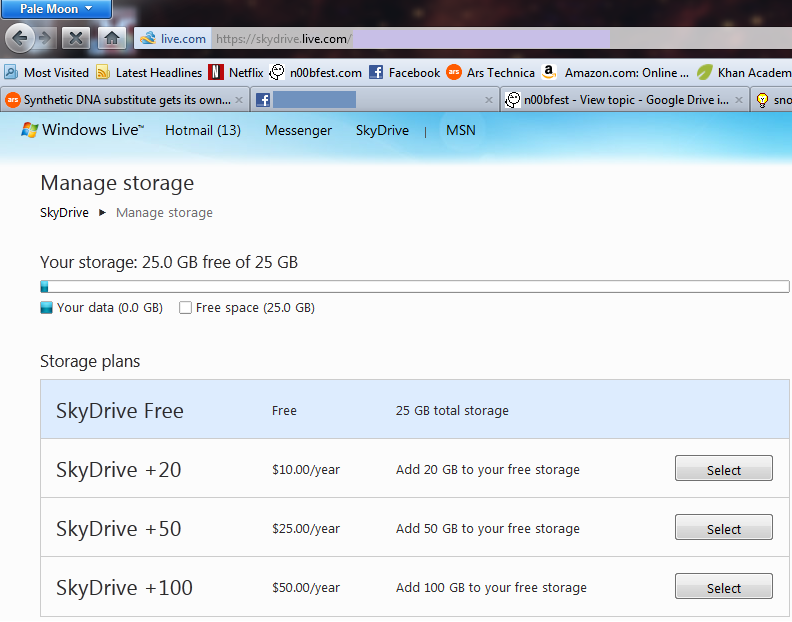Image resolution: width=792 pixels, height=622 pixels.
Task: Go back with the browser back arrow
Action: (19, 38)
